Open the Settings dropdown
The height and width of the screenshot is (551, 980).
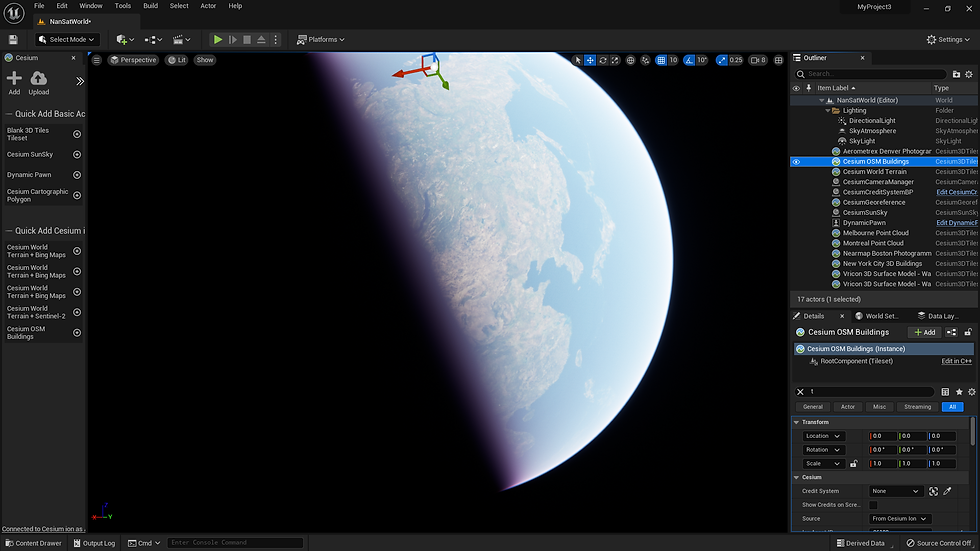click(x=948, y=39)
